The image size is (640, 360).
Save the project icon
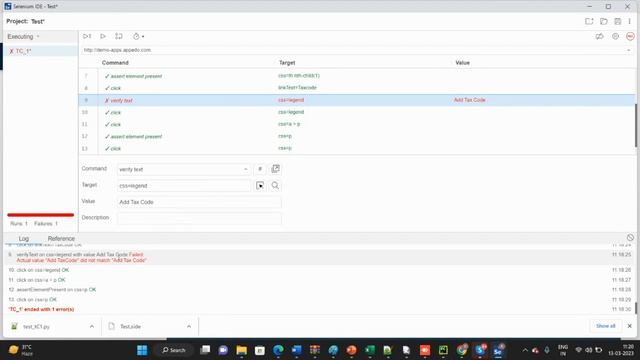pos(618,21)
